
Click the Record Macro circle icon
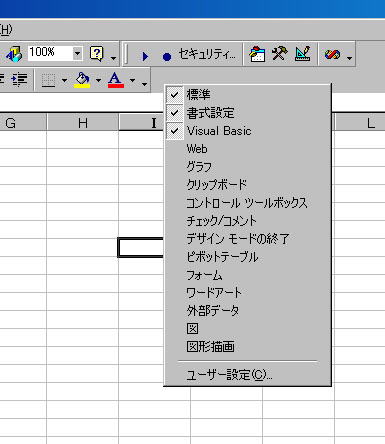[x=167, y=56]
